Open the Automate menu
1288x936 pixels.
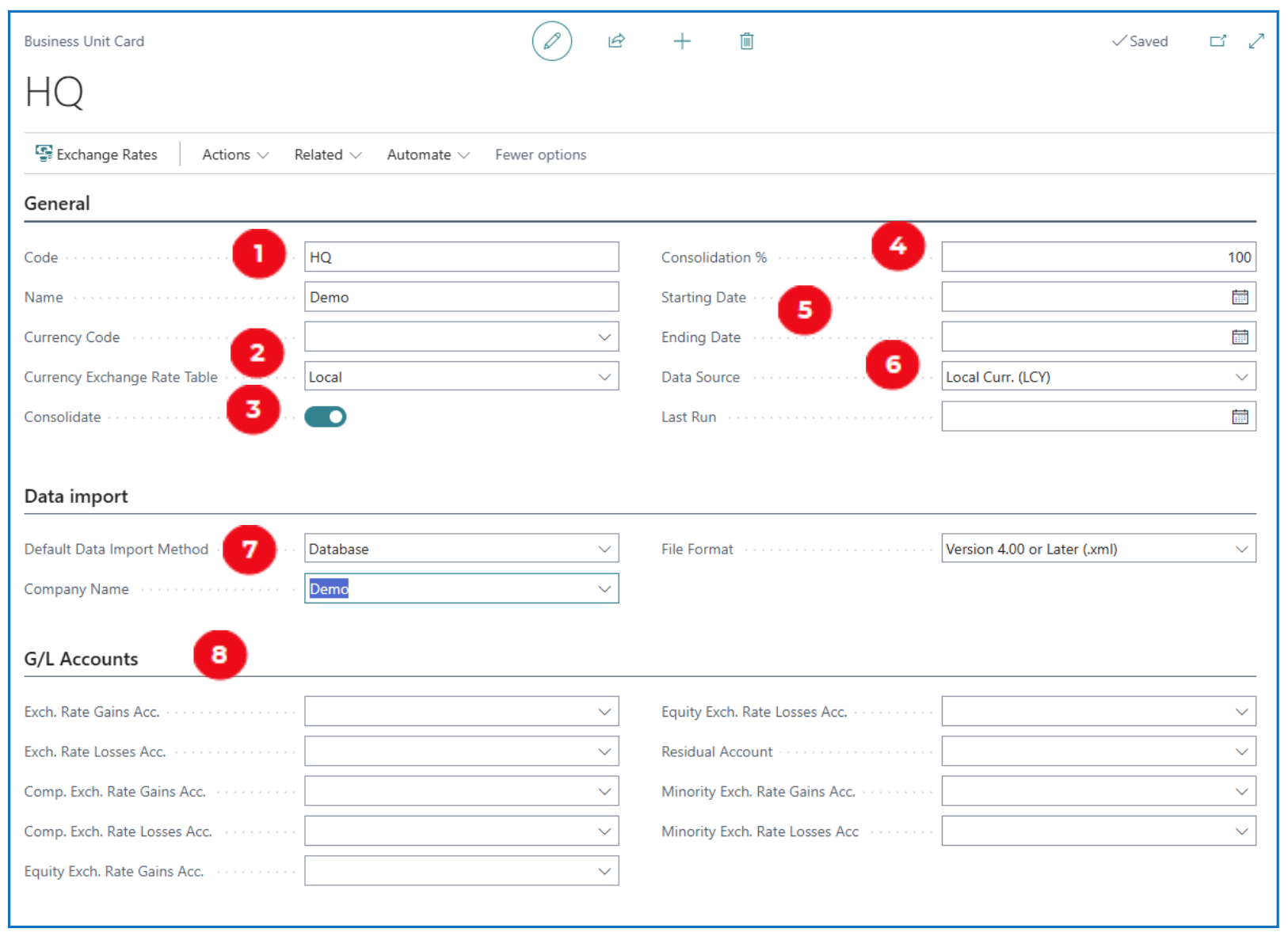click(428, 154)
